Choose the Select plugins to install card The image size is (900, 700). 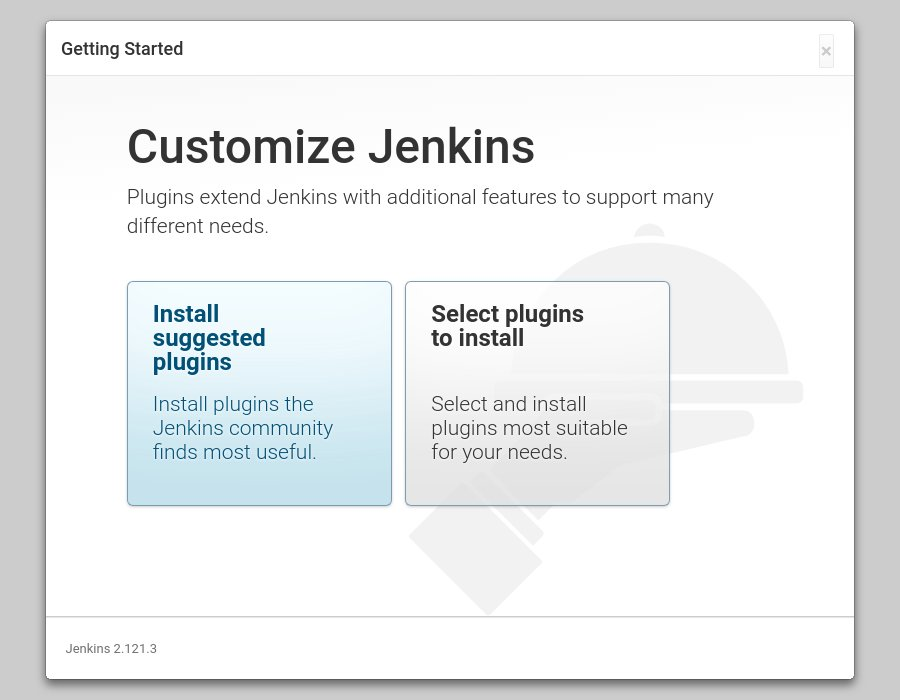coord(537,393)
